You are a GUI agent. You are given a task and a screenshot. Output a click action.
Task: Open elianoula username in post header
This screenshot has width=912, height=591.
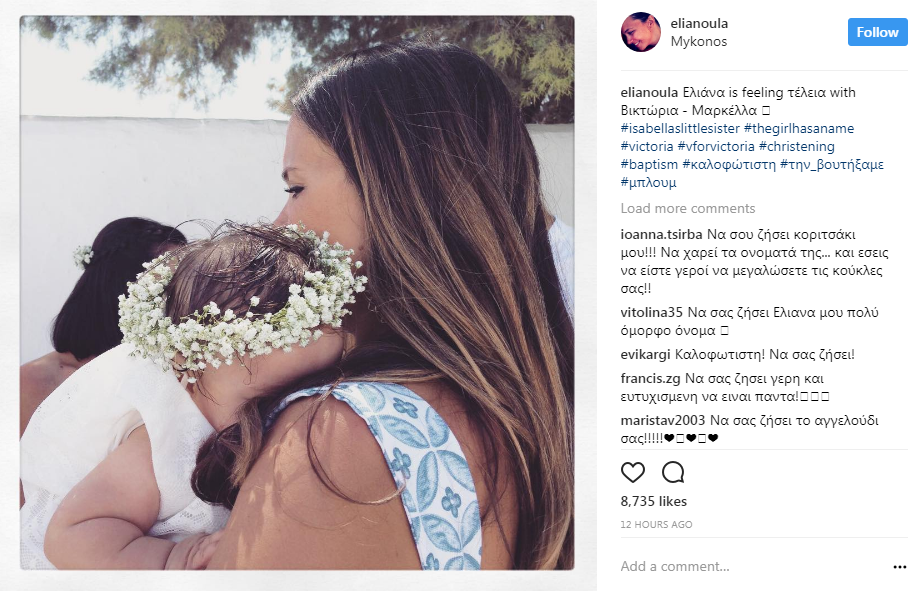point(699,23)
